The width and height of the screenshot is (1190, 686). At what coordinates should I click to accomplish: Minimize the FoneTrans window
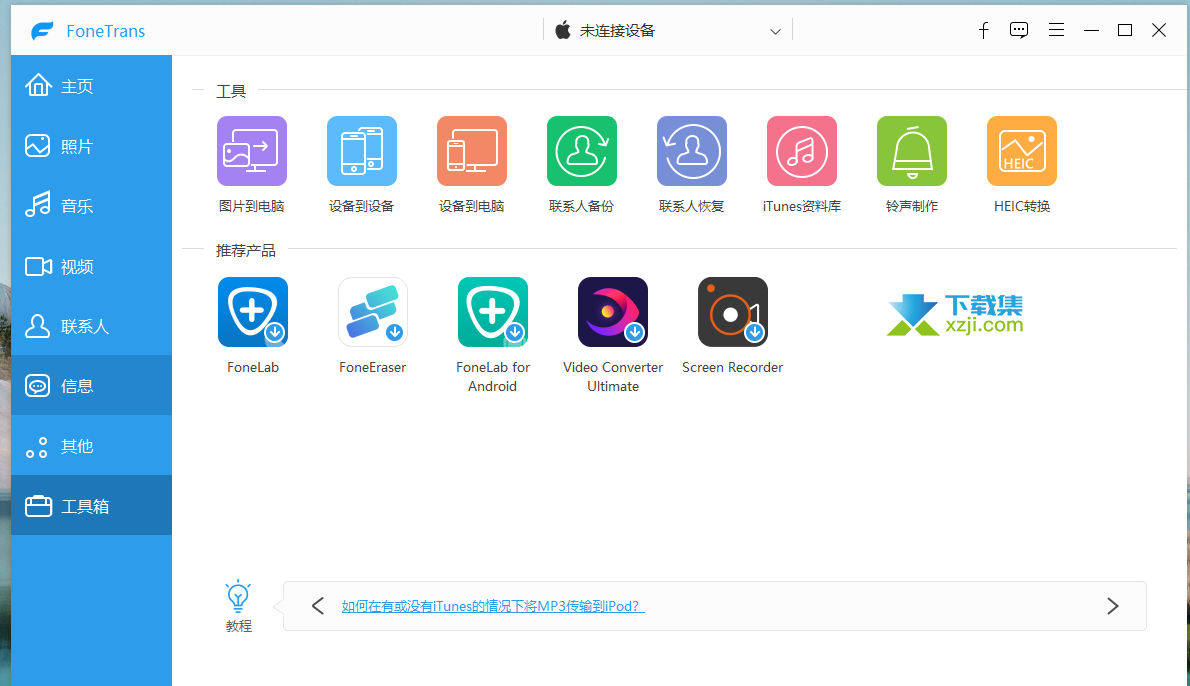click(x=1091, y=30)
